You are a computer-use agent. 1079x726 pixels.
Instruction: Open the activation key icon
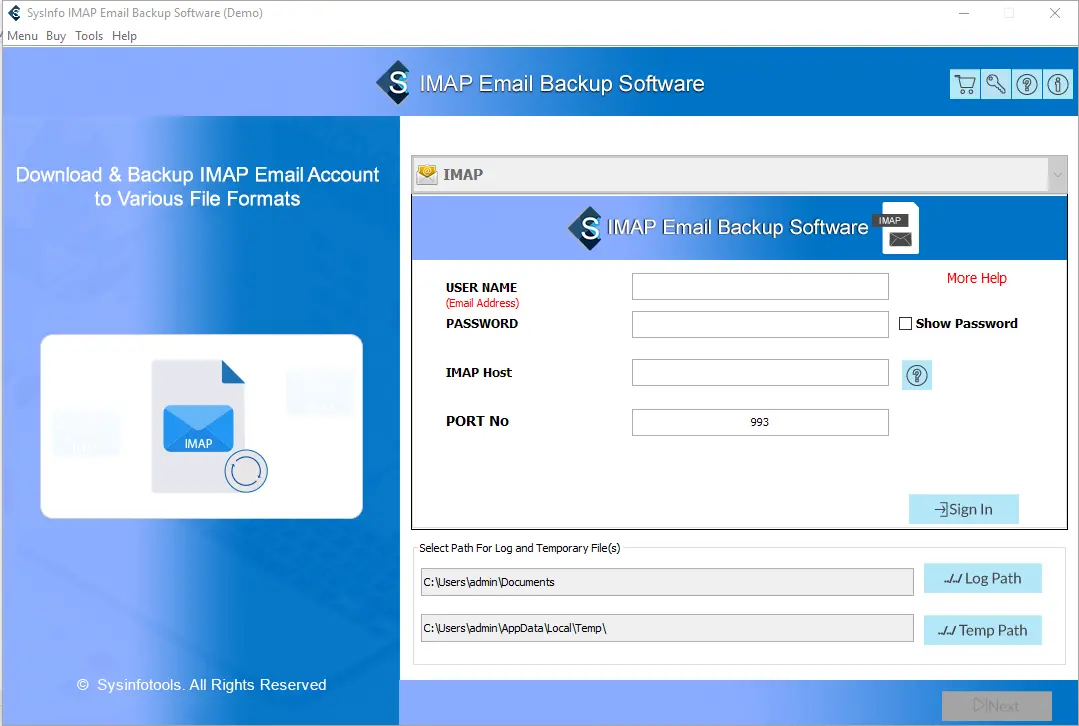(995, 84)
